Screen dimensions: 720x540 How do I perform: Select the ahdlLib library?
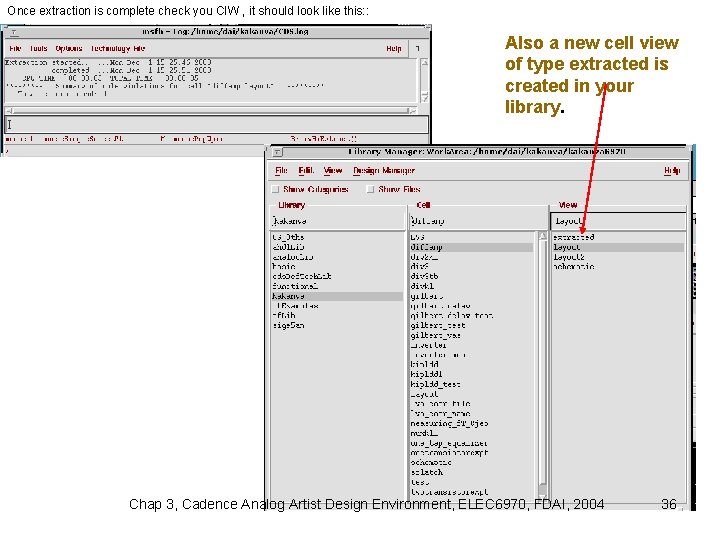coord(288,247)
